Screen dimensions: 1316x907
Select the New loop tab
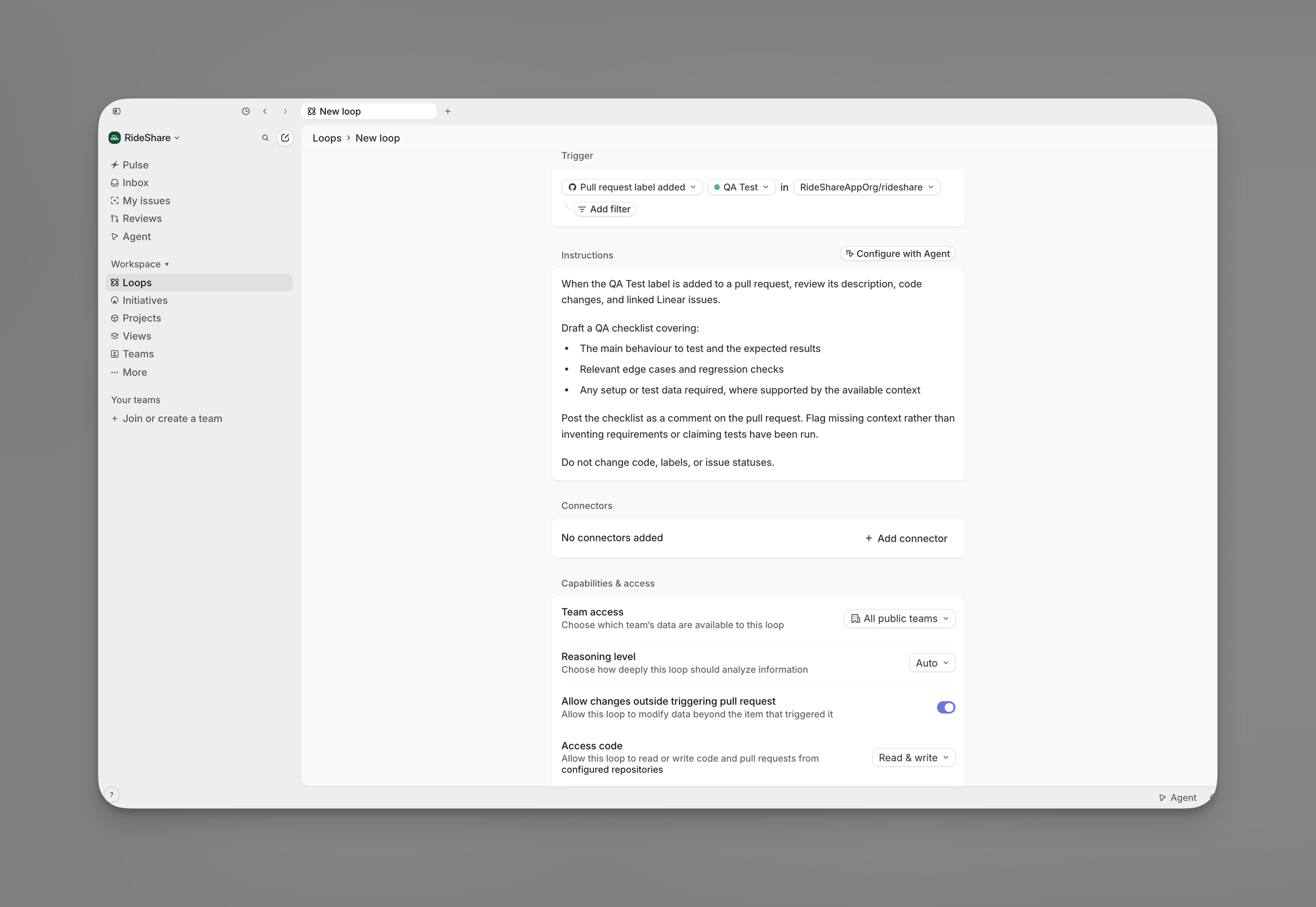(369, 111)
